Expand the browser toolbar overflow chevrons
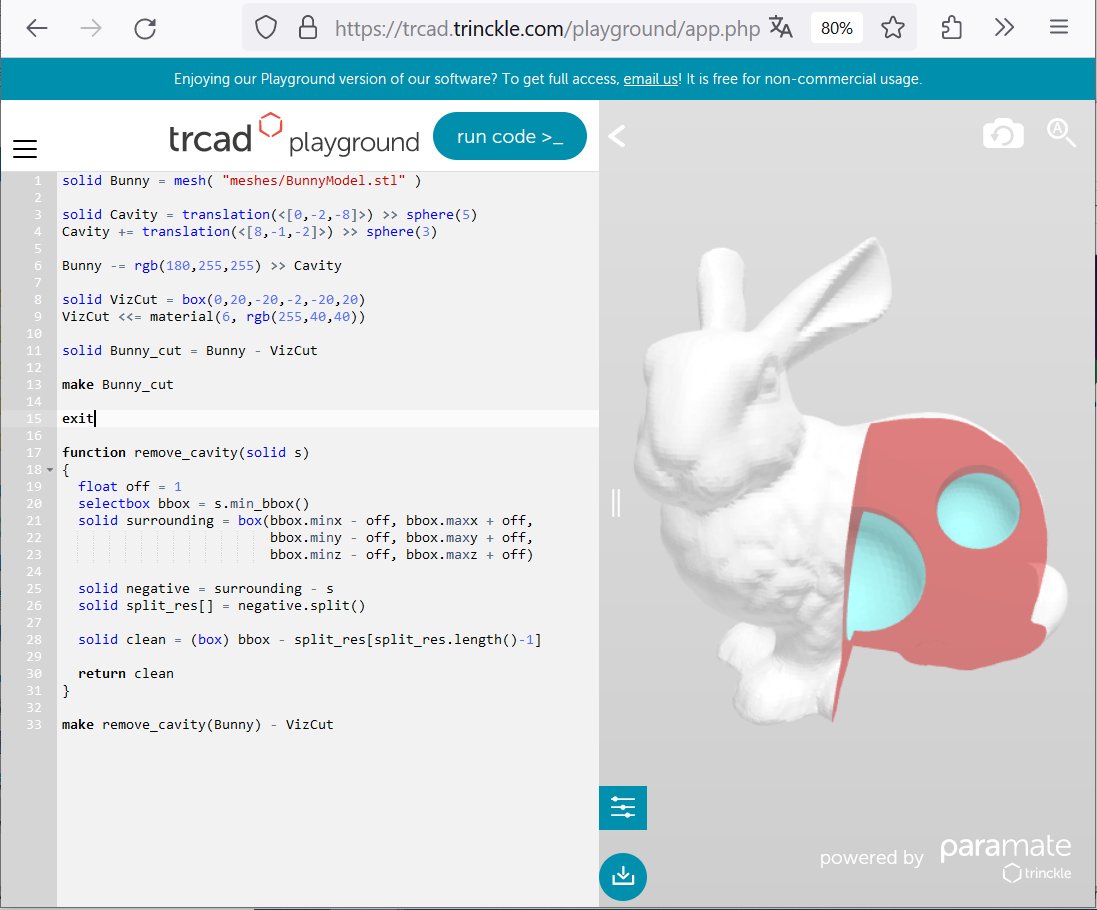The width and height of the screenshot is (1097, 910). pos(1004,28)
